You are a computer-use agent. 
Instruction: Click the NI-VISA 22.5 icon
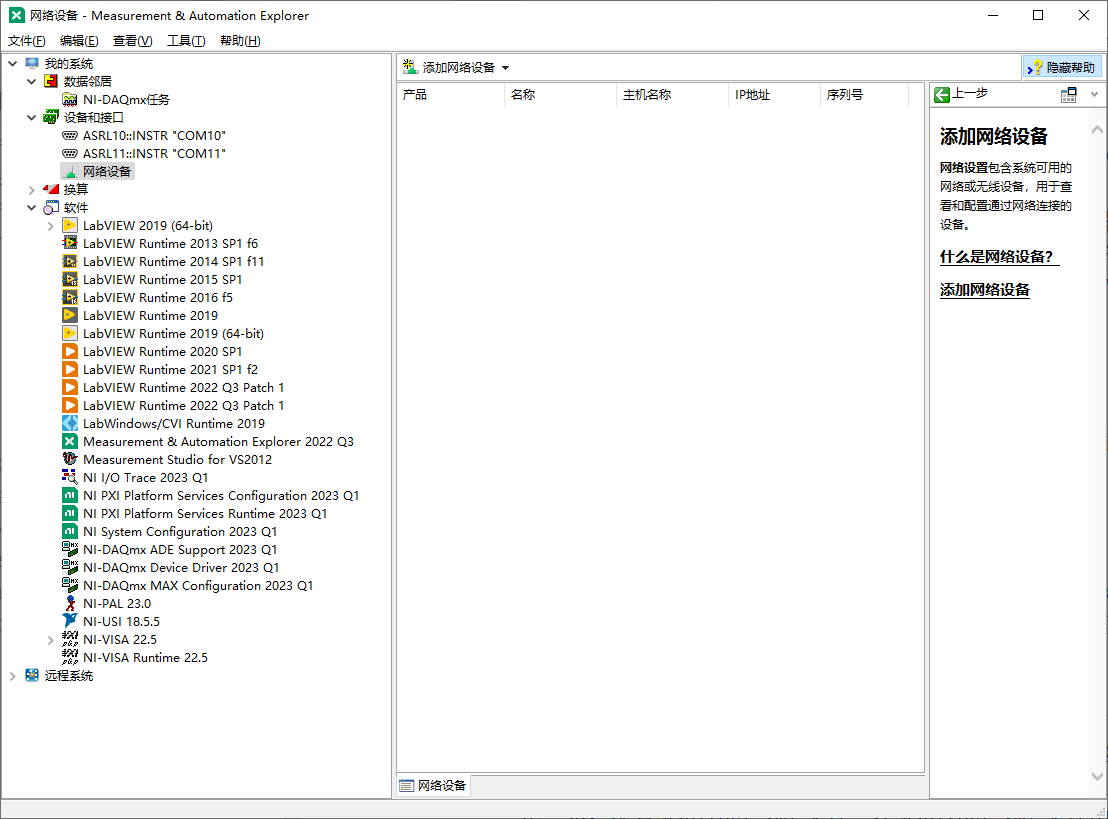[70, 640]
